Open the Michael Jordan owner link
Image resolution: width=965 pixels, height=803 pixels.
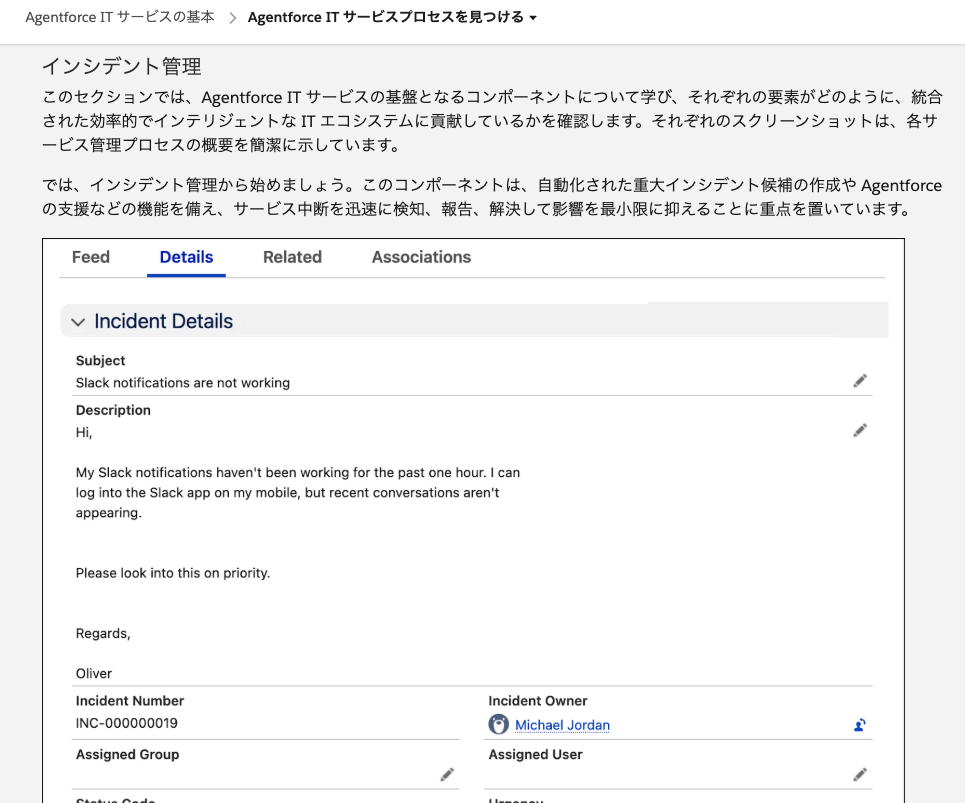tap(562, 725)
